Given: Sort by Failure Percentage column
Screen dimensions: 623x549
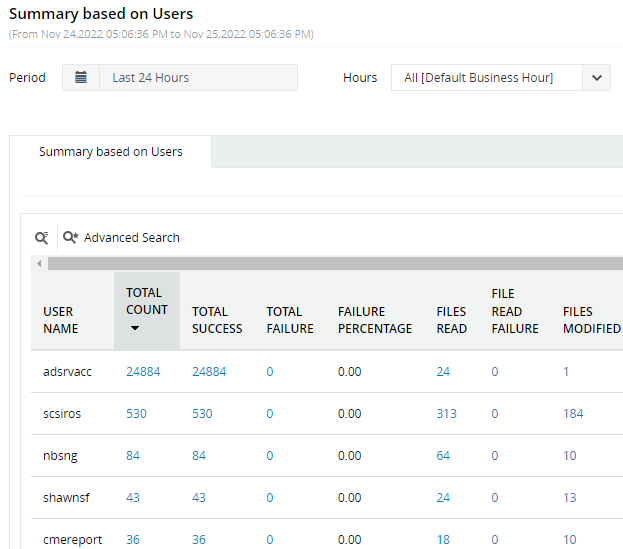Looking at the screenshot, I should [x=375, y=320].
